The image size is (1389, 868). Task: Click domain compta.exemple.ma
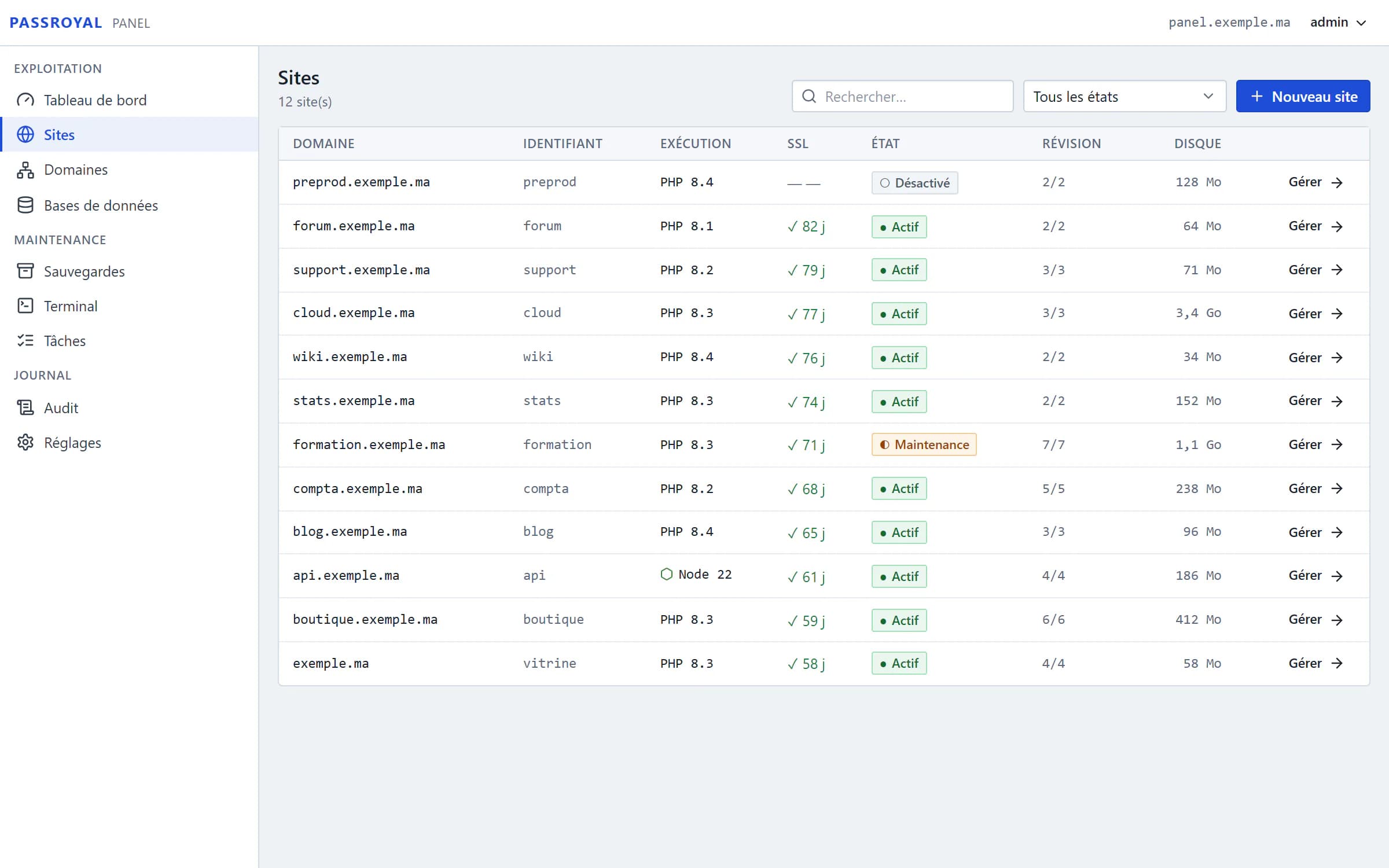point(357,488)
